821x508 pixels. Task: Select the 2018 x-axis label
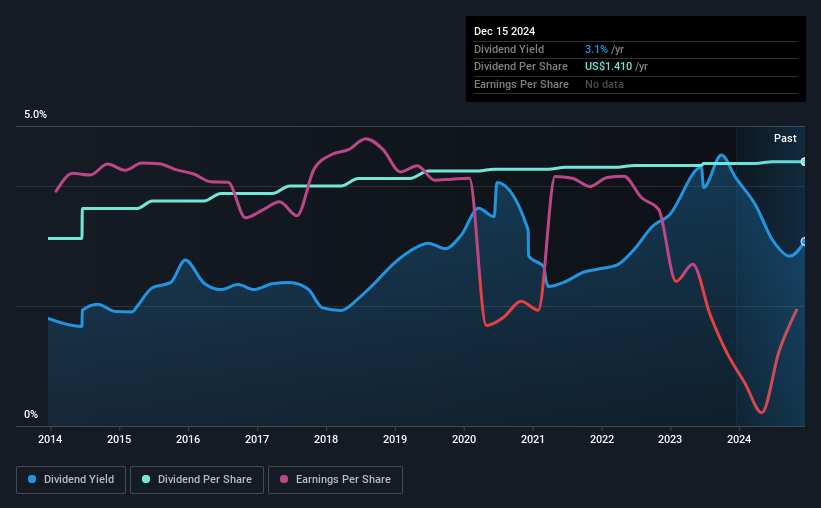point(326,439)
